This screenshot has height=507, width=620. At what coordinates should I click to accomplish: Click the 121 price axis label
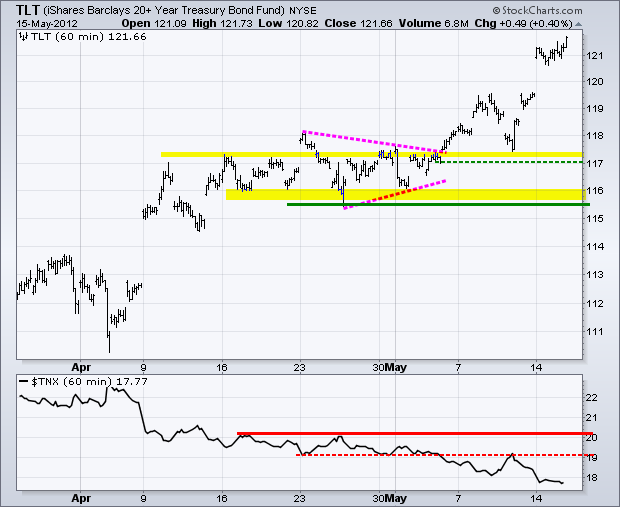pos(594,56)
